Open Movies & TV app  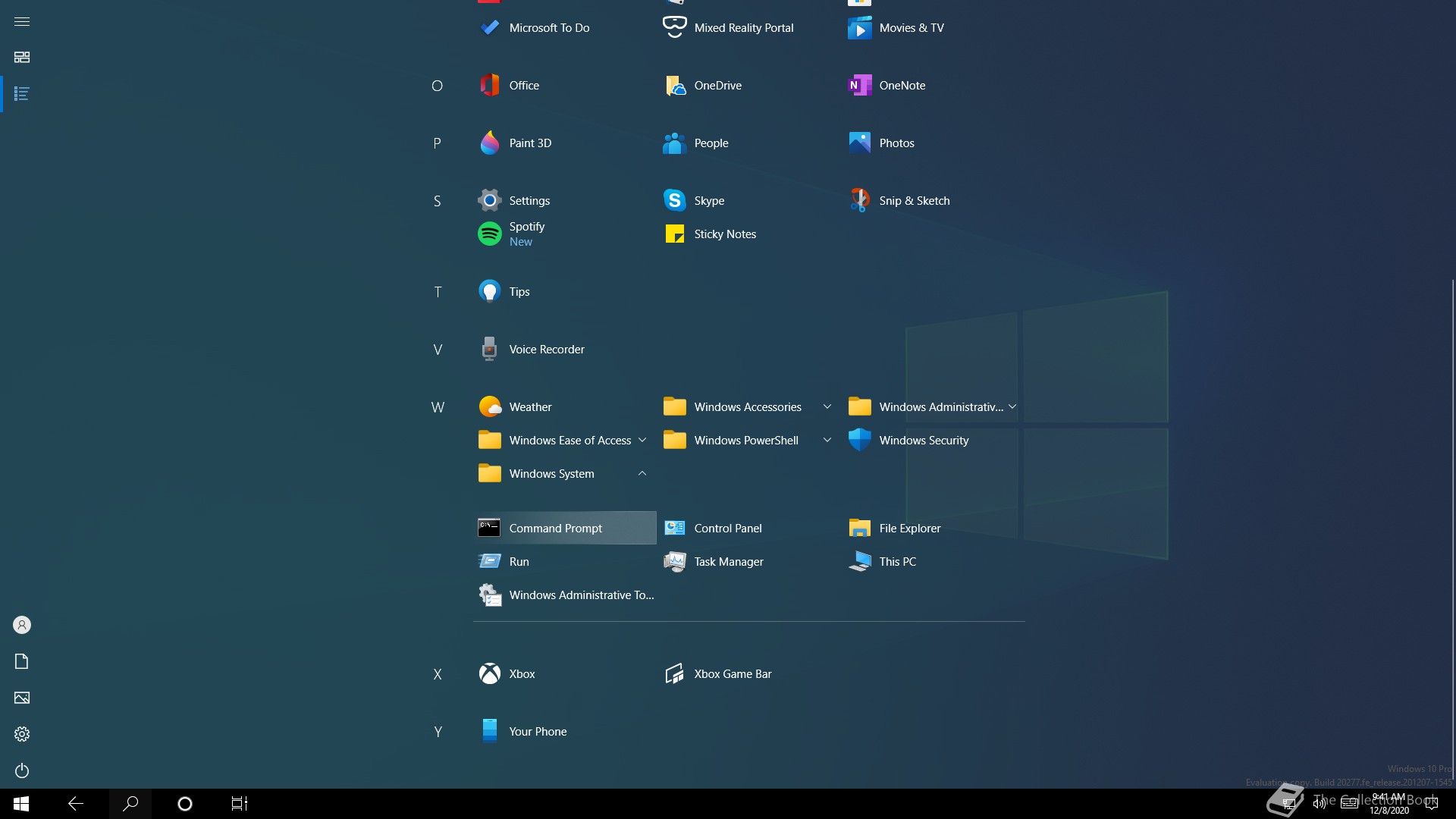point(934,28)
